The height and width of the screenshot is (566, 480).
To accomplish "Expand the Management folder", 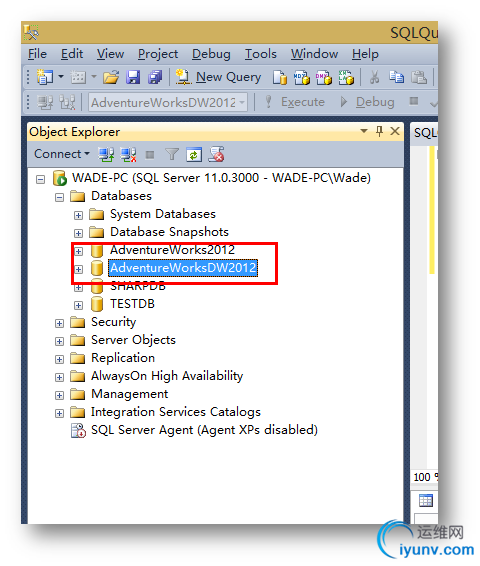I will (x=59, y=396).
